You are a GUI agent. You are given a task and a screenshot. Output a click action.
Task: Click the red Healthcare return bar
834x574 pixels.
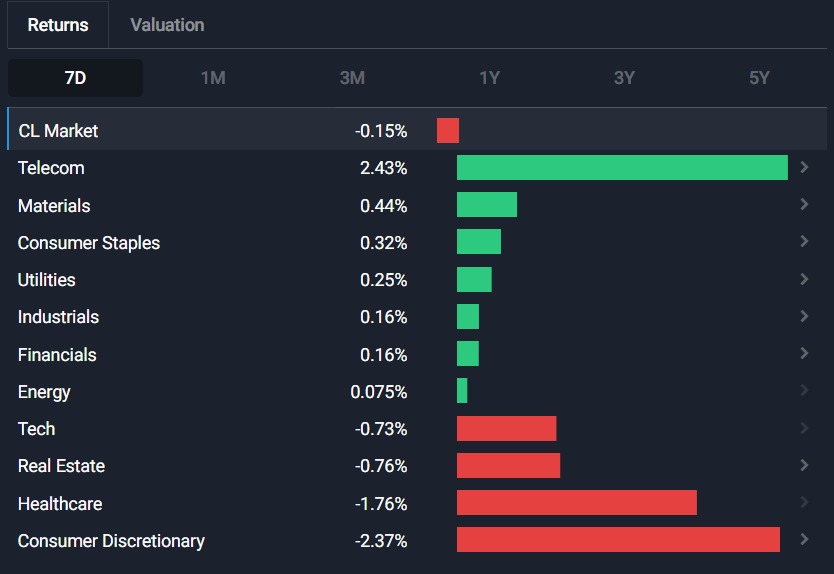pos(576,503)
